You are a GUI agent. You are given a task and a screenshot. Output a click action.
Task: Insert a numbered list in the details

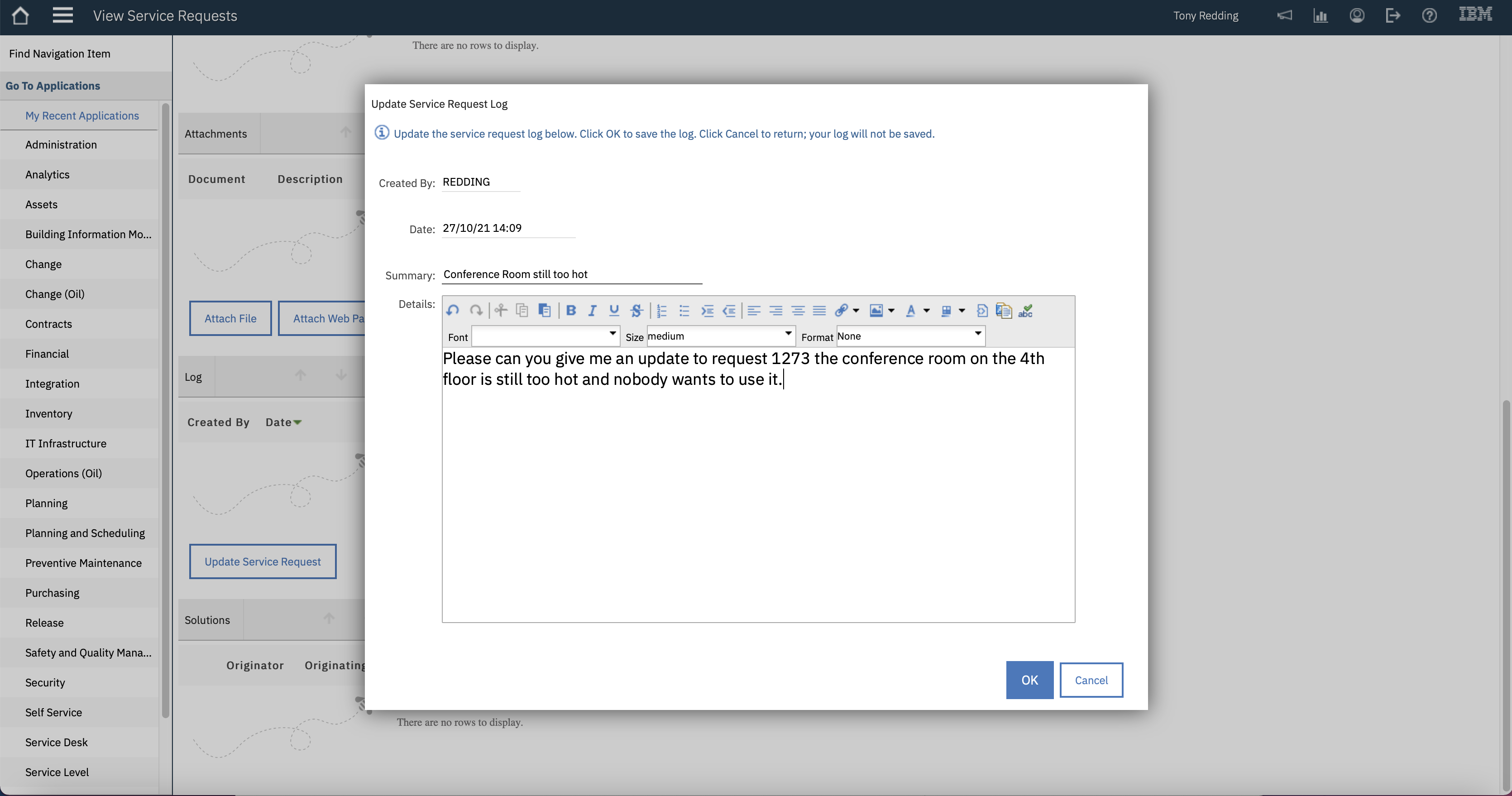[x=661, y=311]
